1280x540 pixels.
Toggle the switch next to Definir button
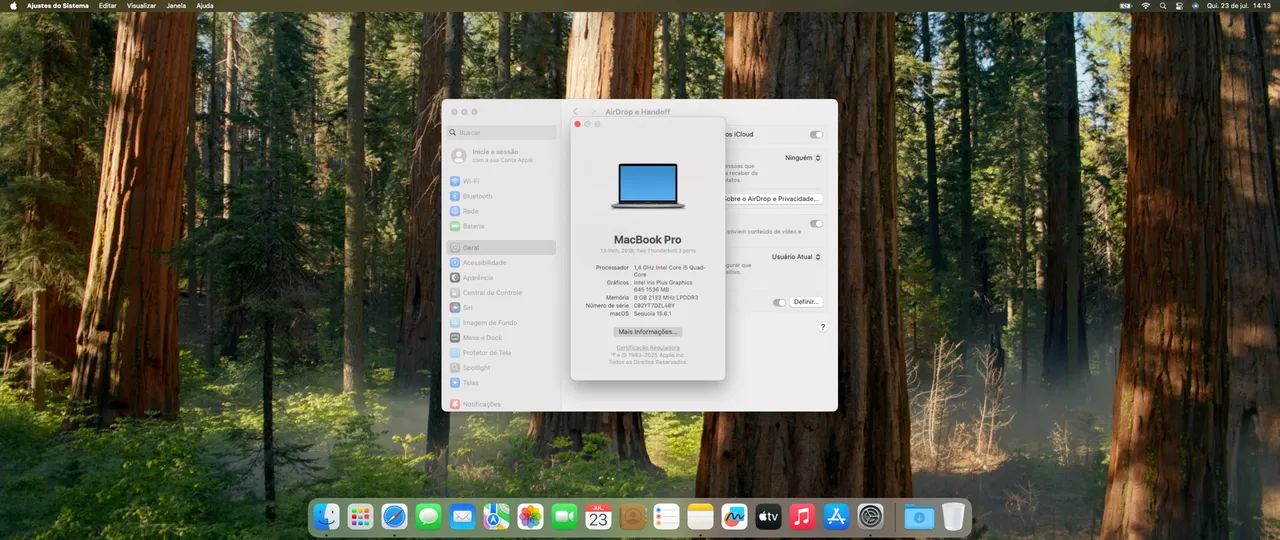click(779, 302)
